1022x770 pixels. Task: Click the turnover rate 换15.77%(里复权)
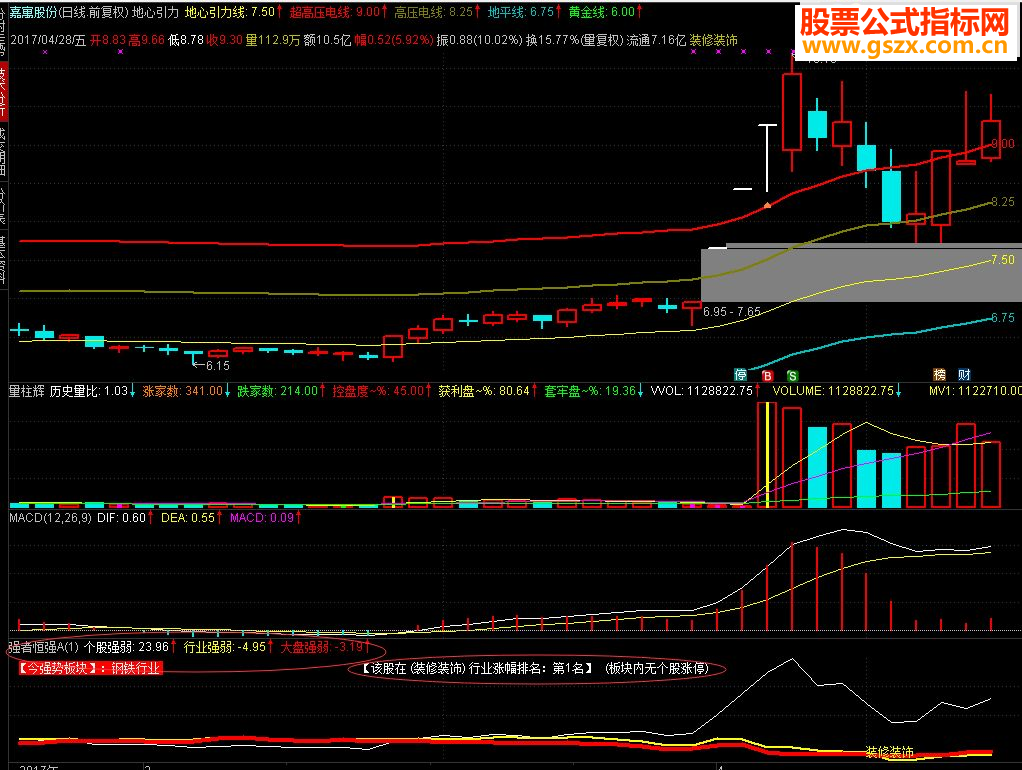point(574,40)
